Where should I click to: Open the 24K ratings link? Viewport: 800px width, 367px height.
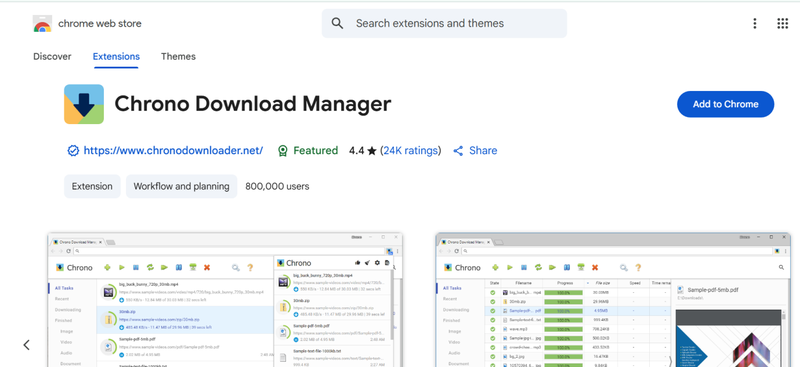411,151
